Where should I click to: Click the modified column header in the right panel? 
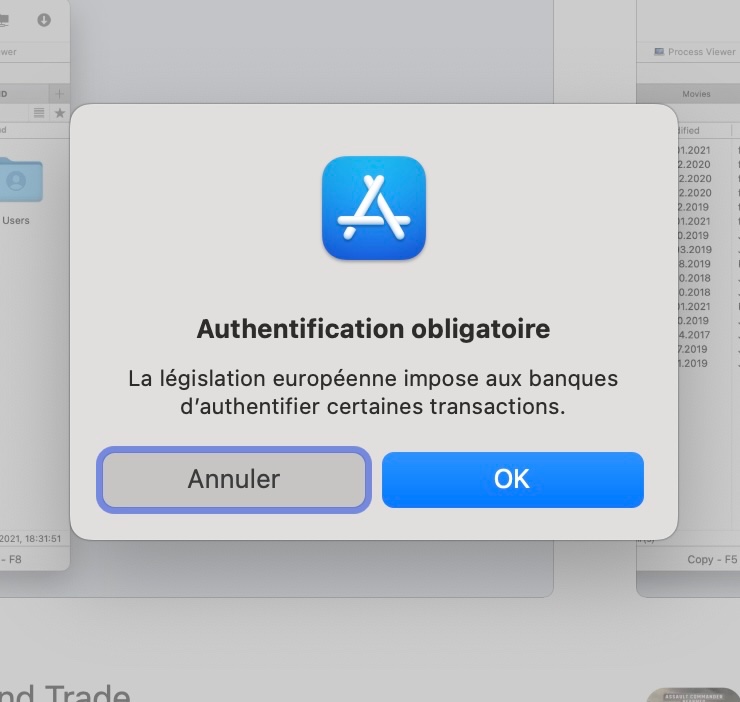click(689, 130)
